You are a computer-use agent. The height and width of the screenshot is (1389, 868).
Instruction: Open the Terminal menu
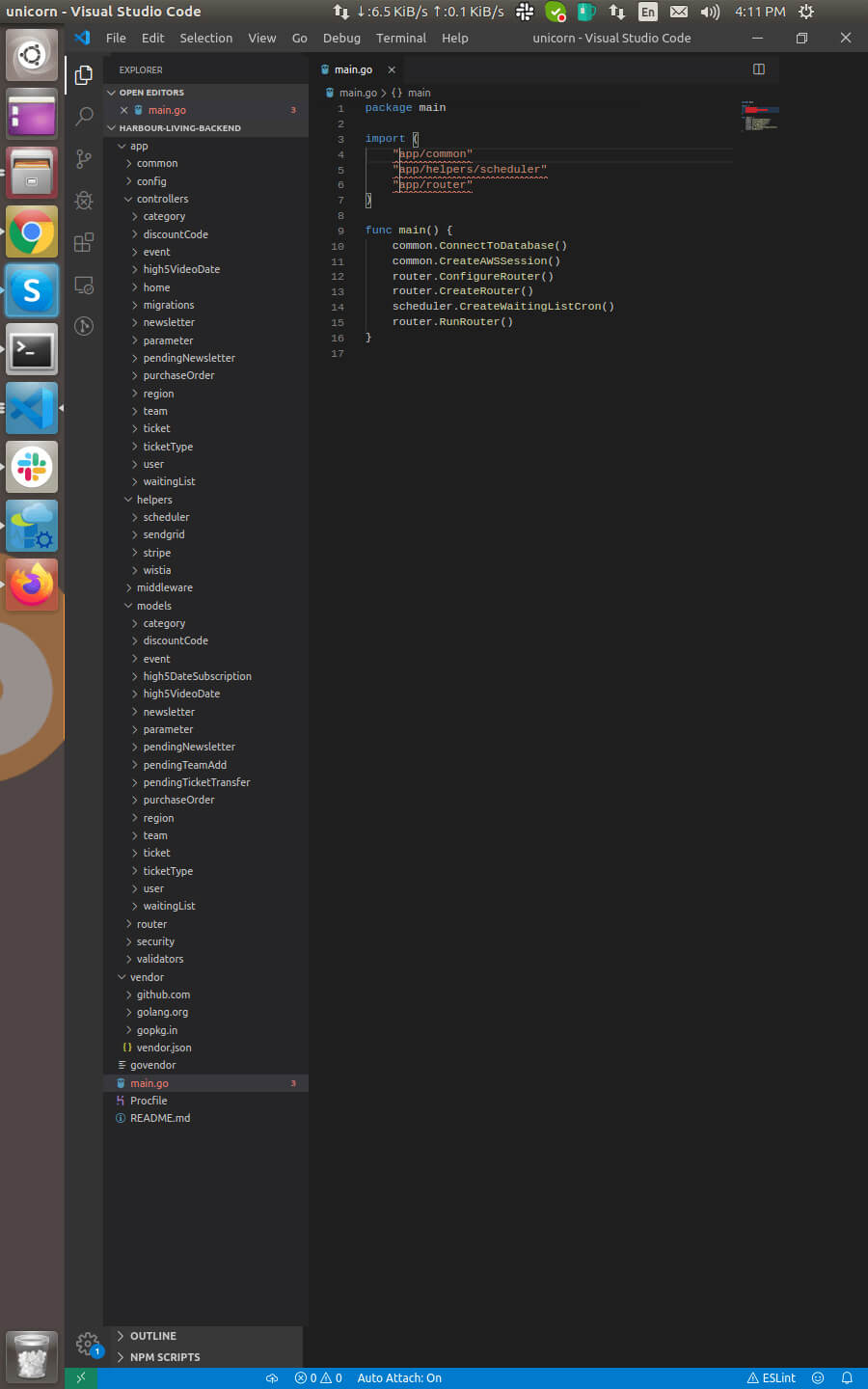coord(400,39)
